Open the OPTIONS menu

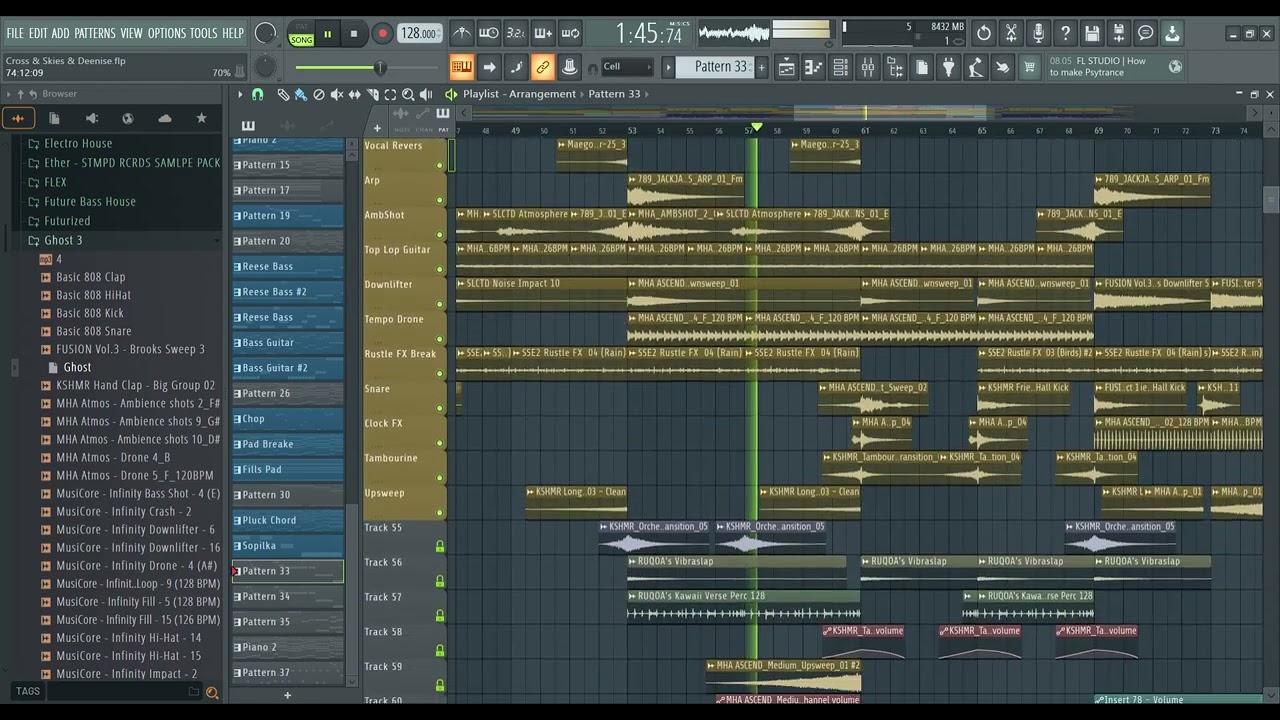[167, 33]
